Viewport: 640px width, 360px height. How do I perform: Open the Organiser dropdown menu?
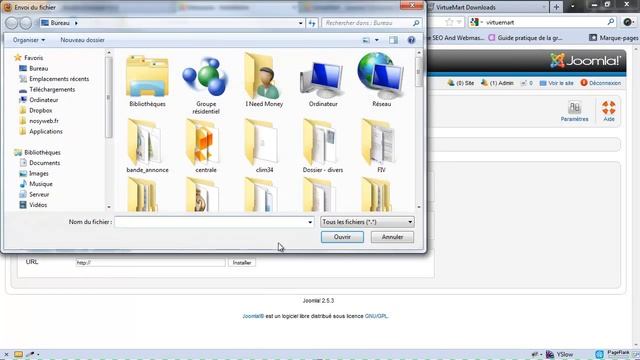tap(29, 40)
